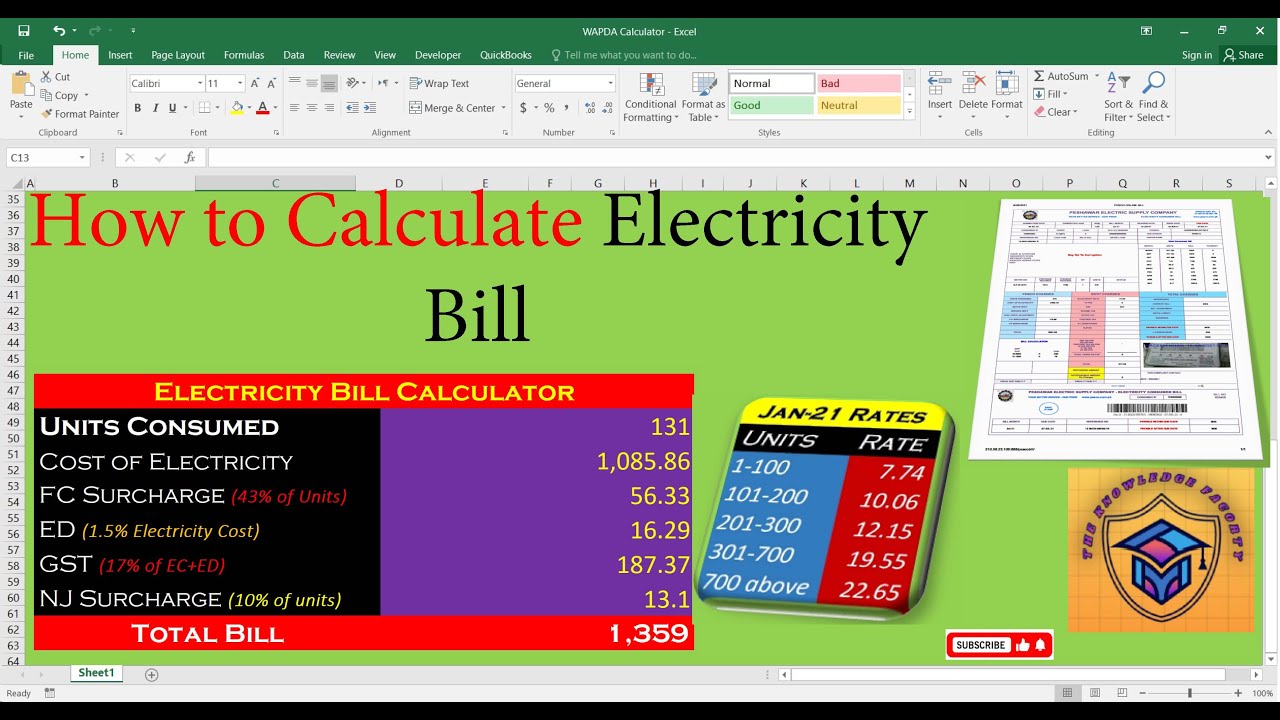Image resolution: width=1280 pixels, height=720 pixels.
Task: Add a new sheet with plus icon
Action: pyautogui.click(x=152, y=675)
